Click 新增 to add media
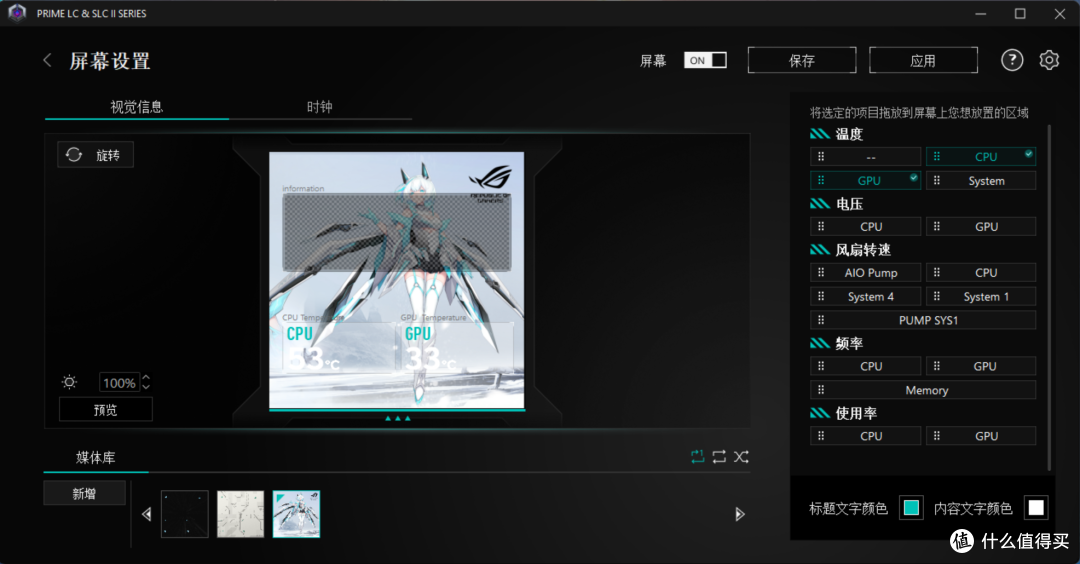 point(84,494)
